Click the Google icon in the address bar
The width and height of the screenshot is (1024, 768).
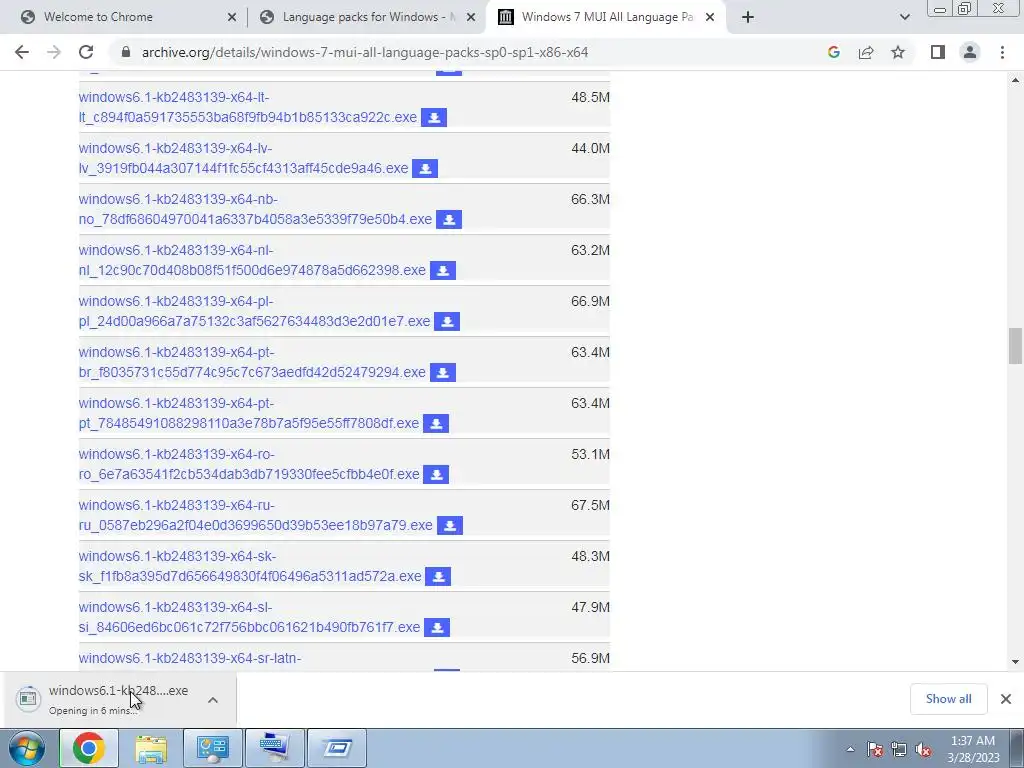click(833, 52)
